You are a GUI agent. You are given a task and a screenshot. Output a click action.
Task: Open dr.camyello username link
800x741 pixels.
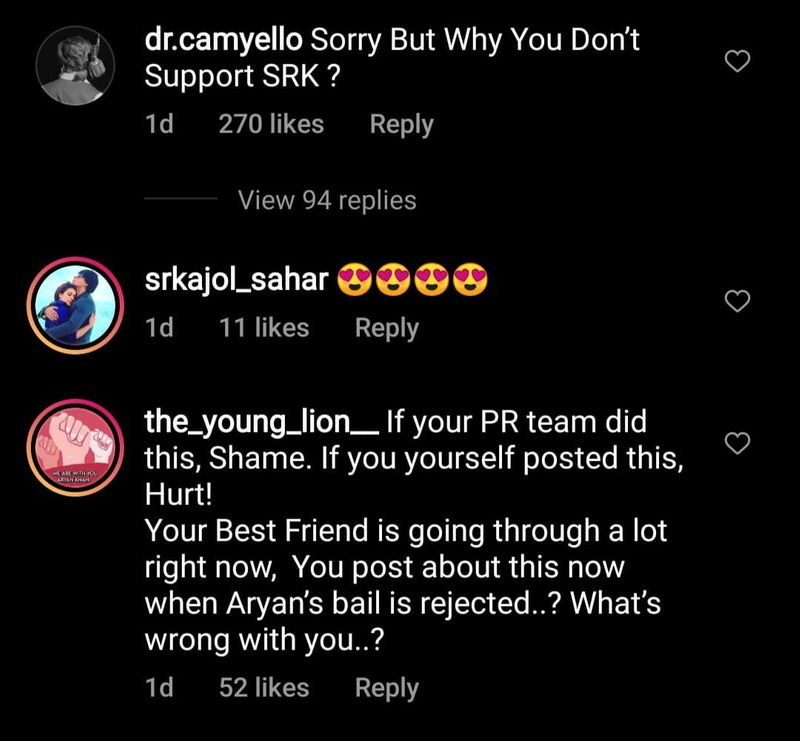pos(225,43)
